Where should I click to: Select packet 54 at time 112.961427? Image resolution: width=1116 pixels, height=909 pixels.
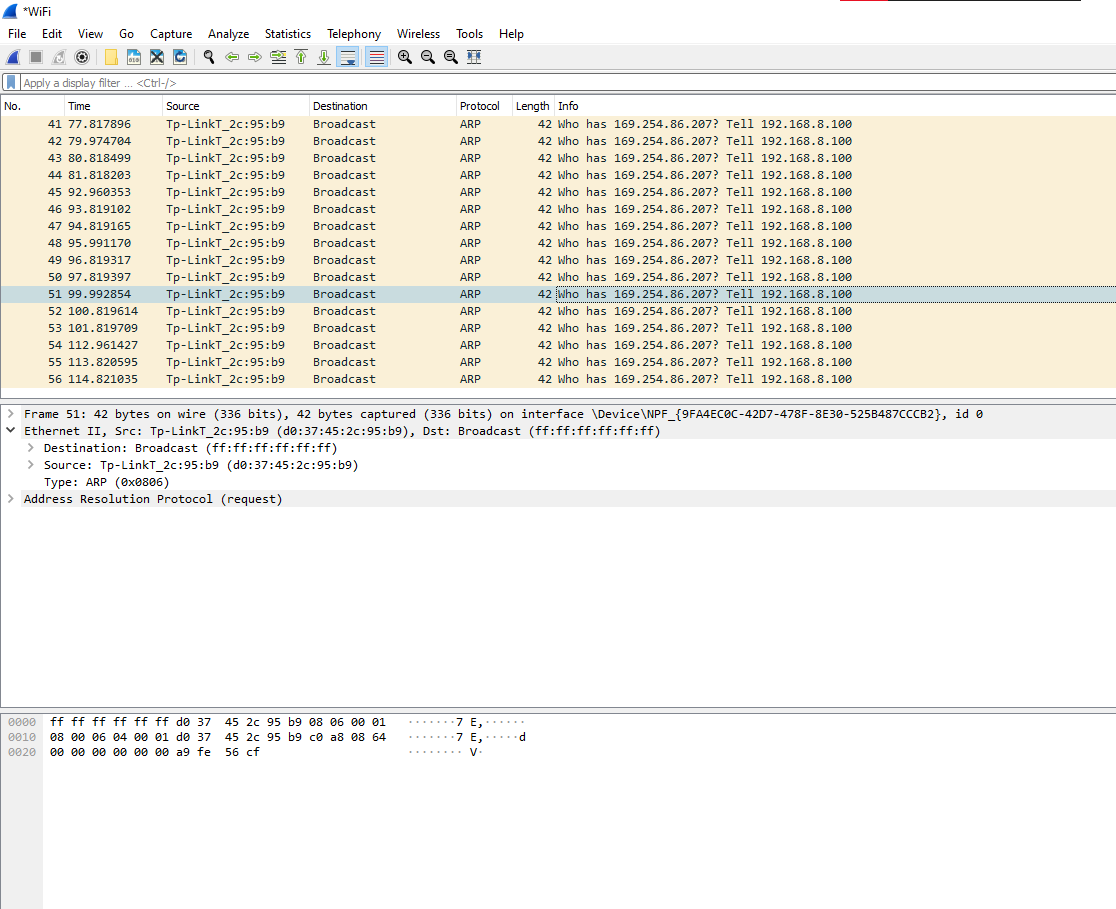pyautogui.click(x=558, y=345)
